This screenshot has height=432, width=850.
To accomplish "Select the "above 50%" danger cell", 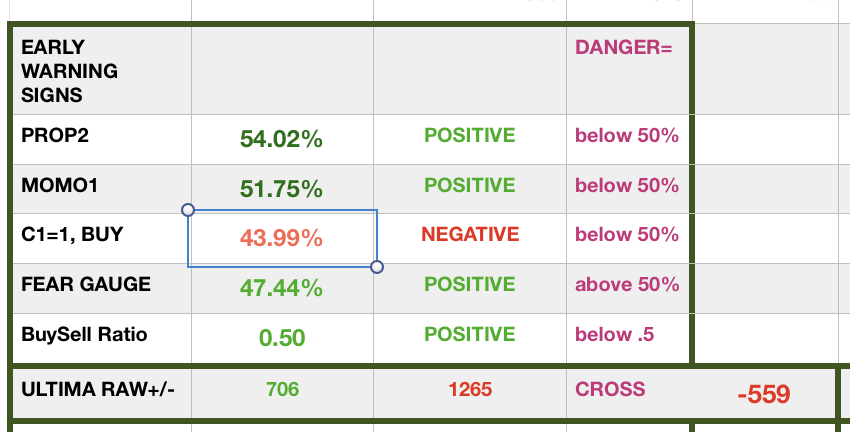I will (x=627, y=284).
